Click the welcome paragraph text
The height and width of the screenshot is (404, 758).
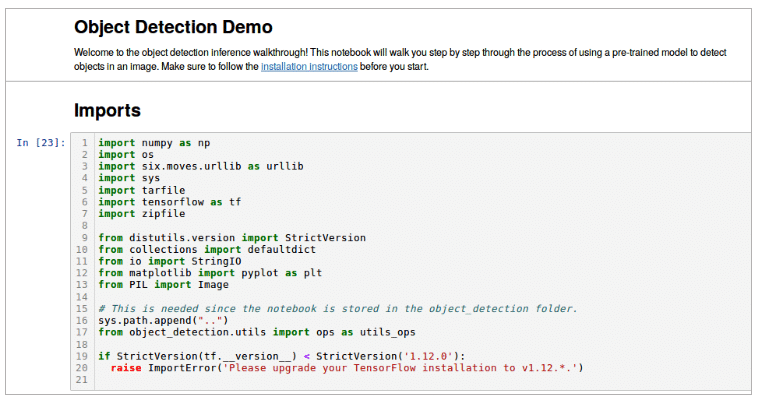[400, 52]
